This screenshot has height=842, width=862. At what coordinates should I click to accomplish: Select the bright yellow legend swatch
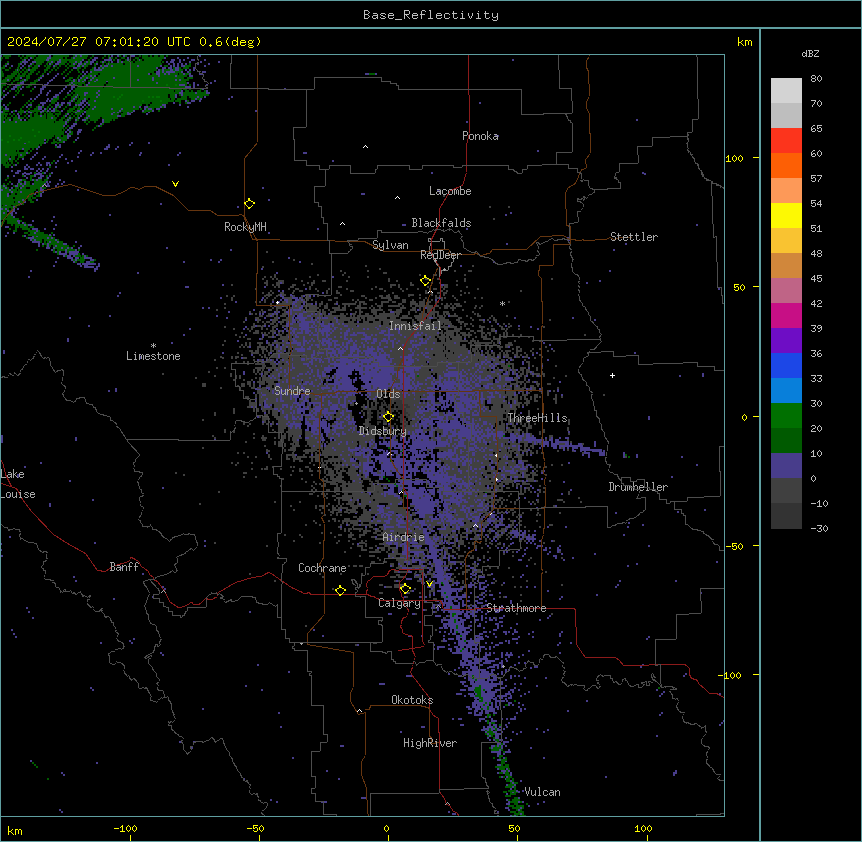click(786, 215)
